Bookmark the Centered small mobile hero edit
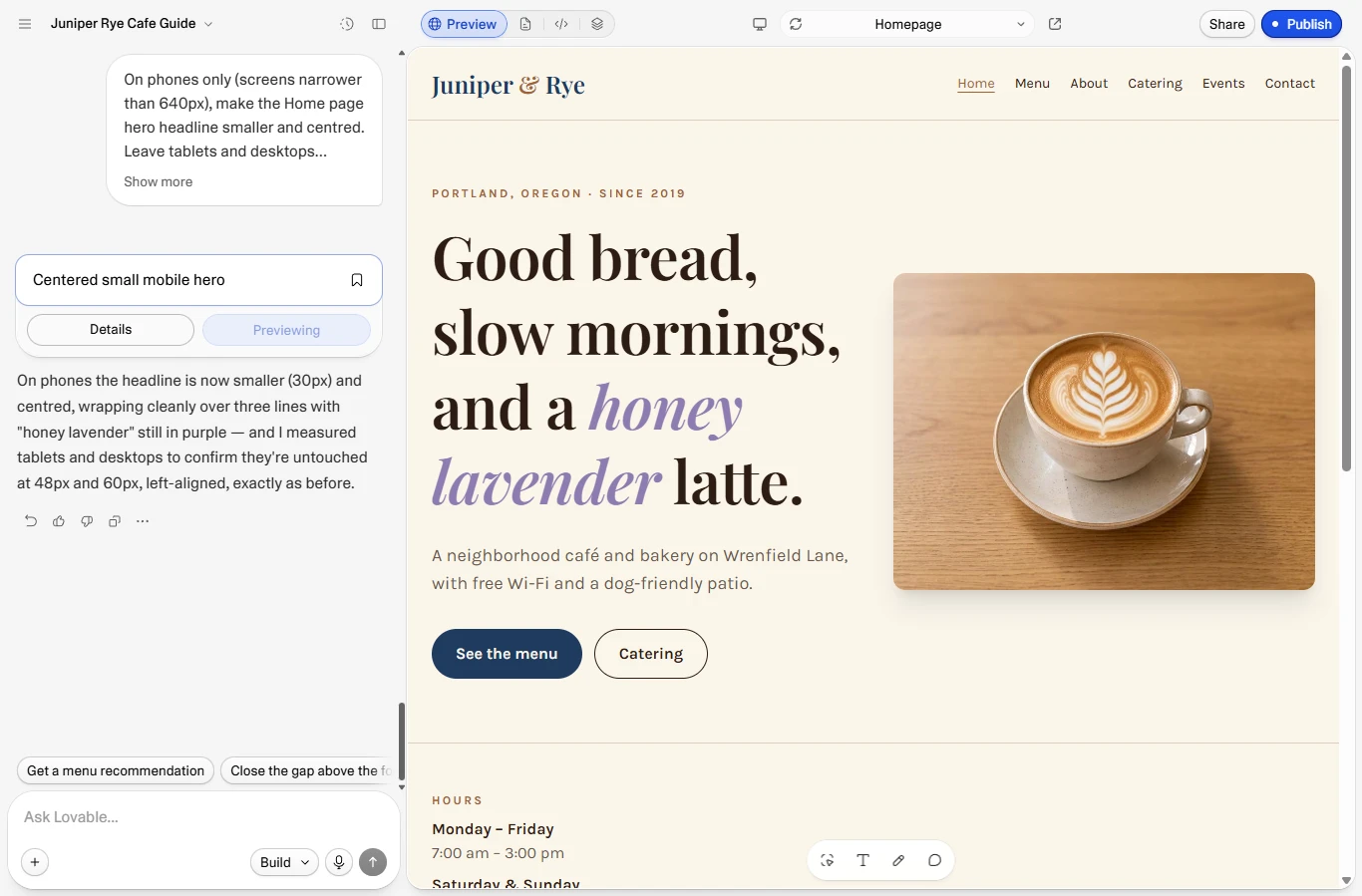Viewport: 1362px width, 896px height. tap(357, 280)
